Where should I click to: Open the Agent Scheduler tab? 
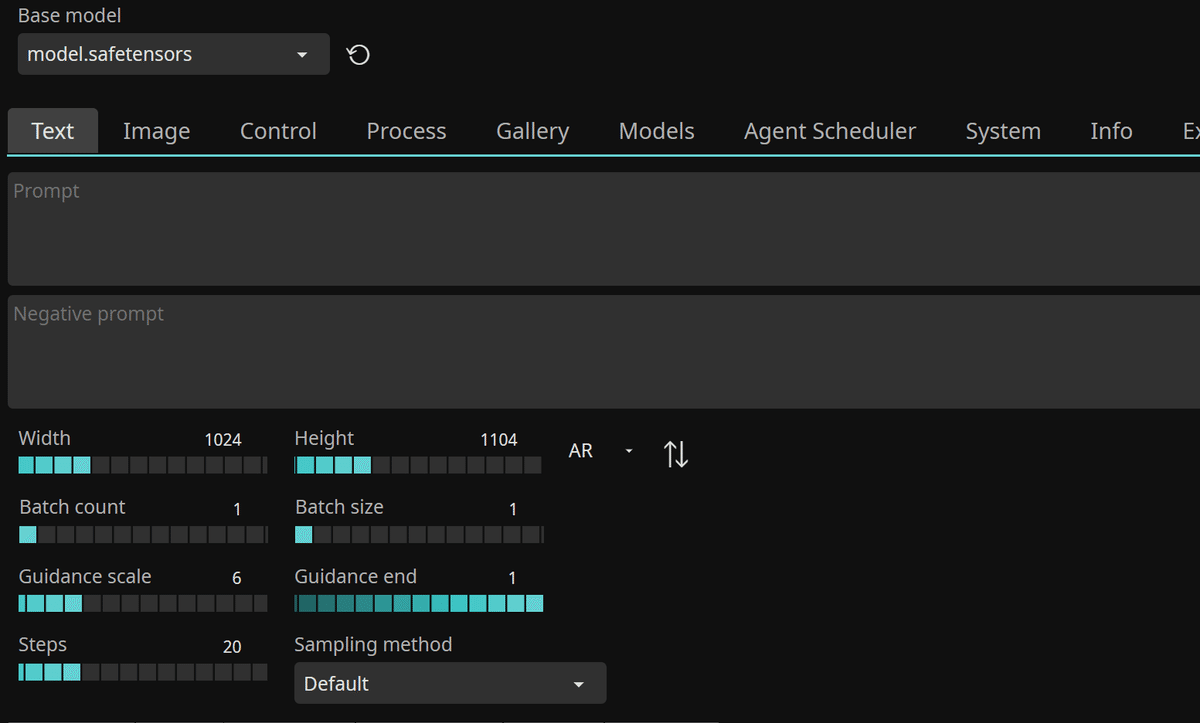tap(829, 131)
